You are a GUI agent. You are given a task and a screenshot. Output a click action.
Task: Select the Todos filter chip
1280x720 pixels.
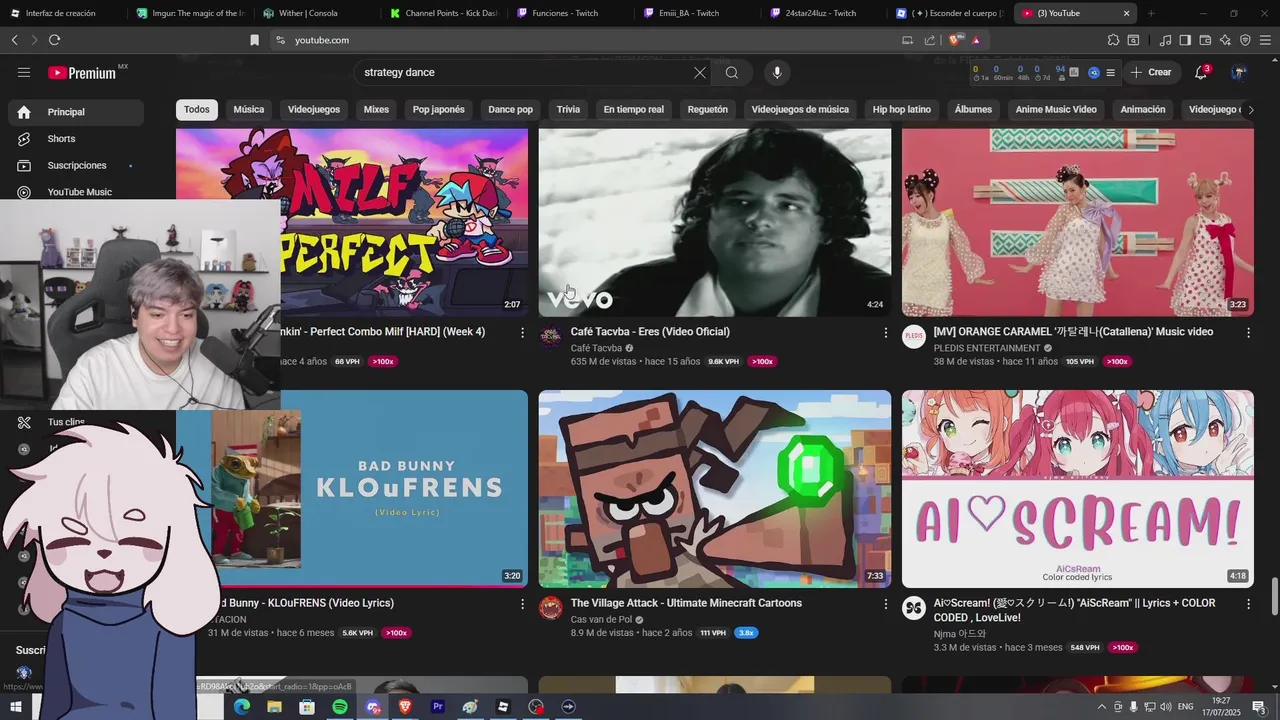tap(197, 109)
